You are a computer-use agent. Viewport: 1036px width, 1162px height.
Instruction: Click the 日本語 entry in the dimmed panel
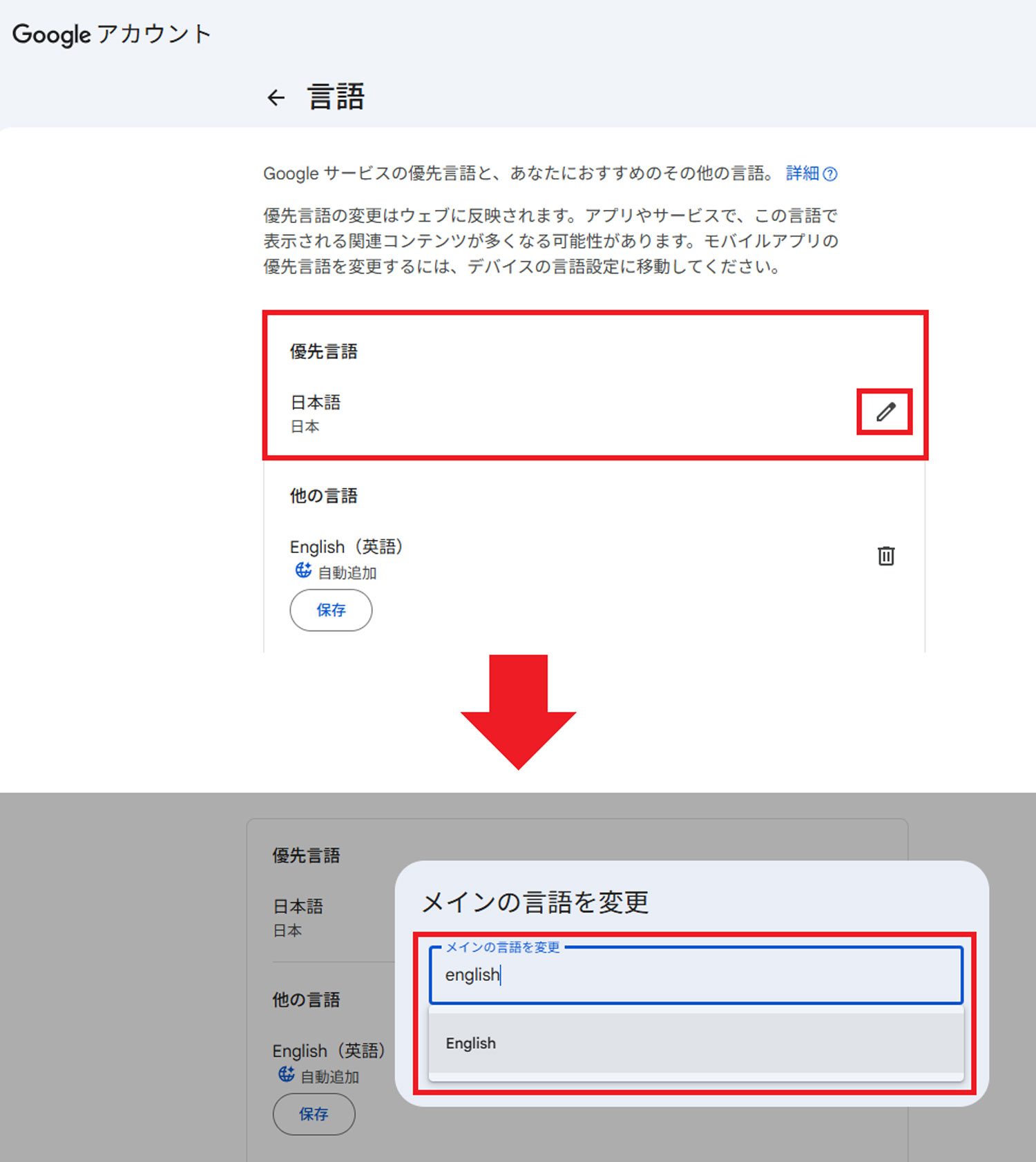[x=298, y=907]
